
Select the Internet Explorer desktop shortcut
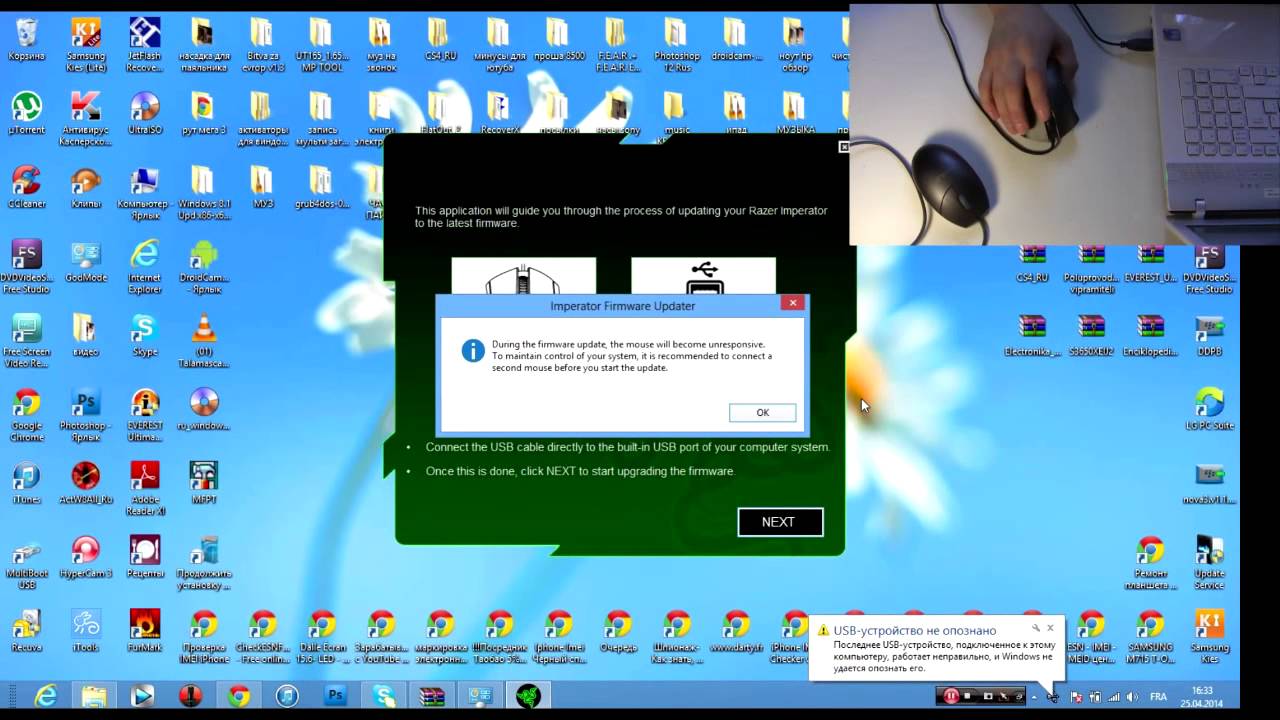[x=145, y=267]
